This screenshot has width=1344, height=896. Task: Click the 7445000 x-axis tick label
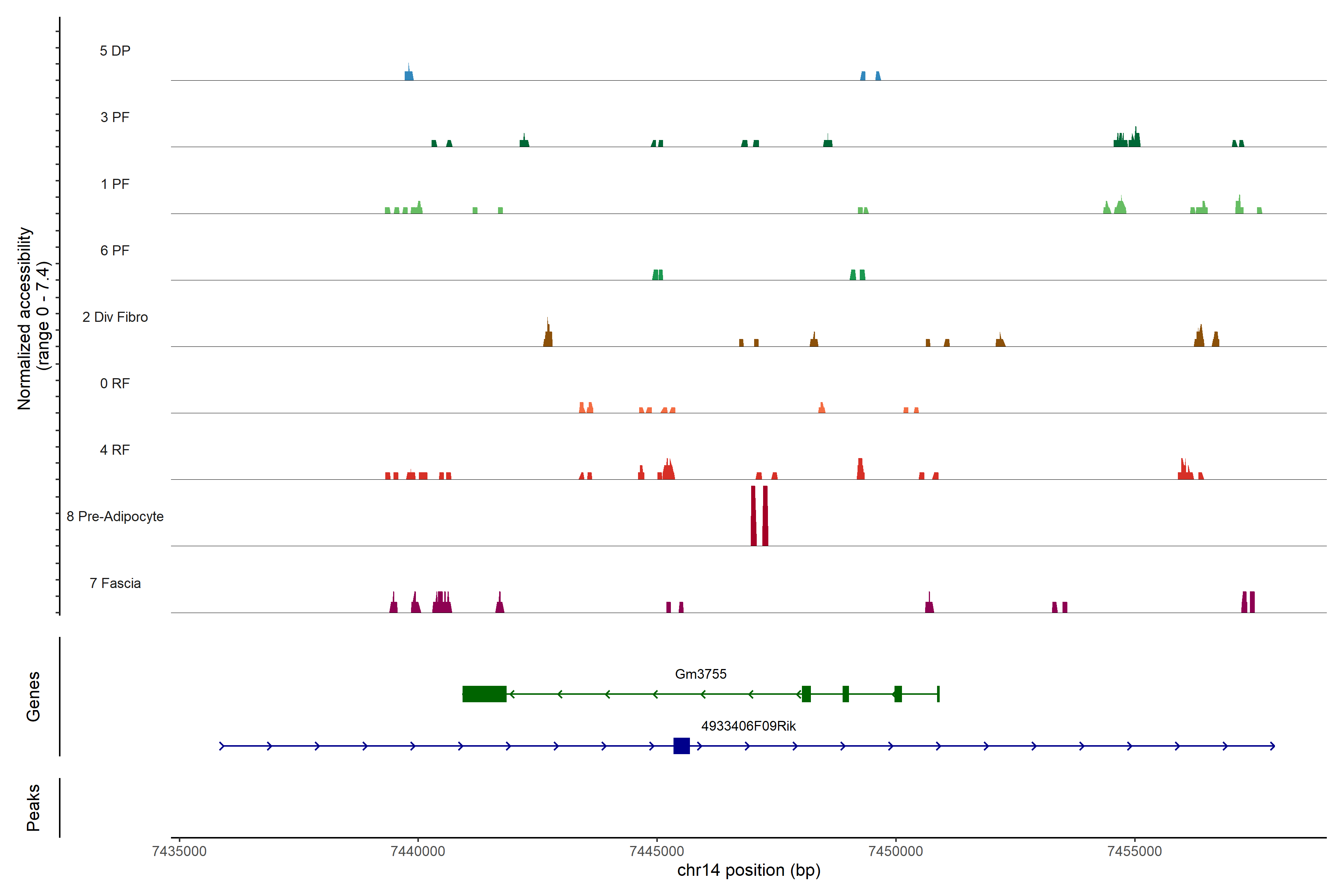pos(657,851)
